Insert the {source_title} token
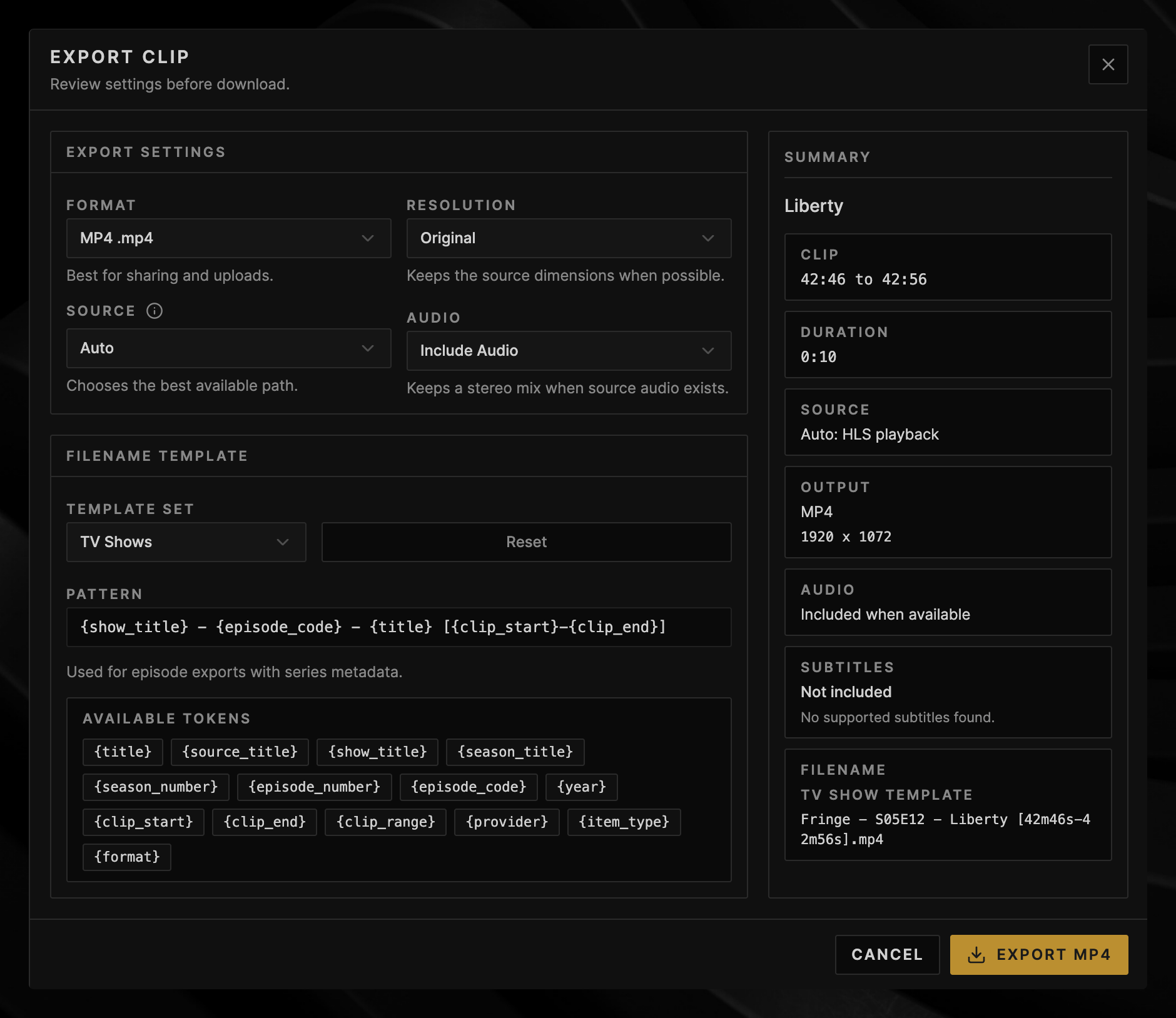The image size is (1176, 1018). (240, 752)
